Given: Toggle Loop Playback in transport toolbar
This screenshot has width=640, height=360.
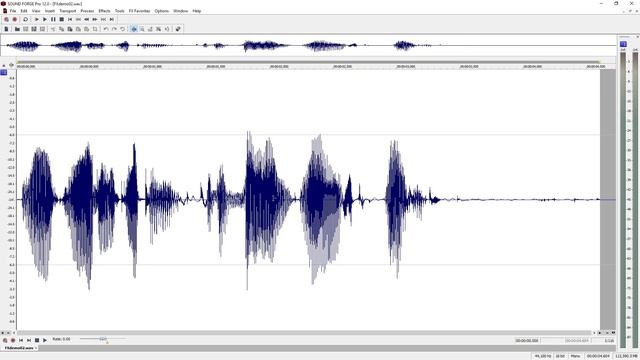Looking at the screenshot, I should tap(25, 19).
